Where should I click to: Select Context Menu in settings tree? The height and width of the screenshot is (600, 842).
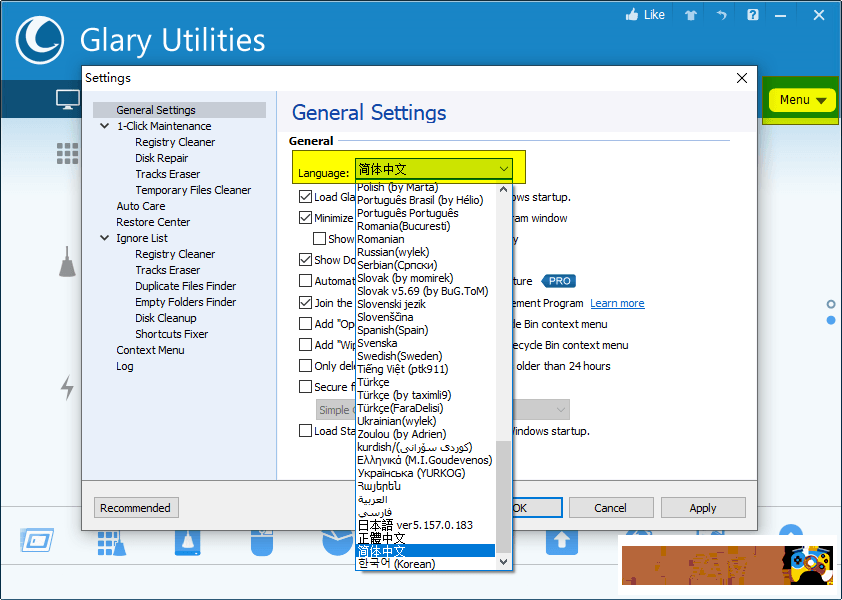point(150,350)
